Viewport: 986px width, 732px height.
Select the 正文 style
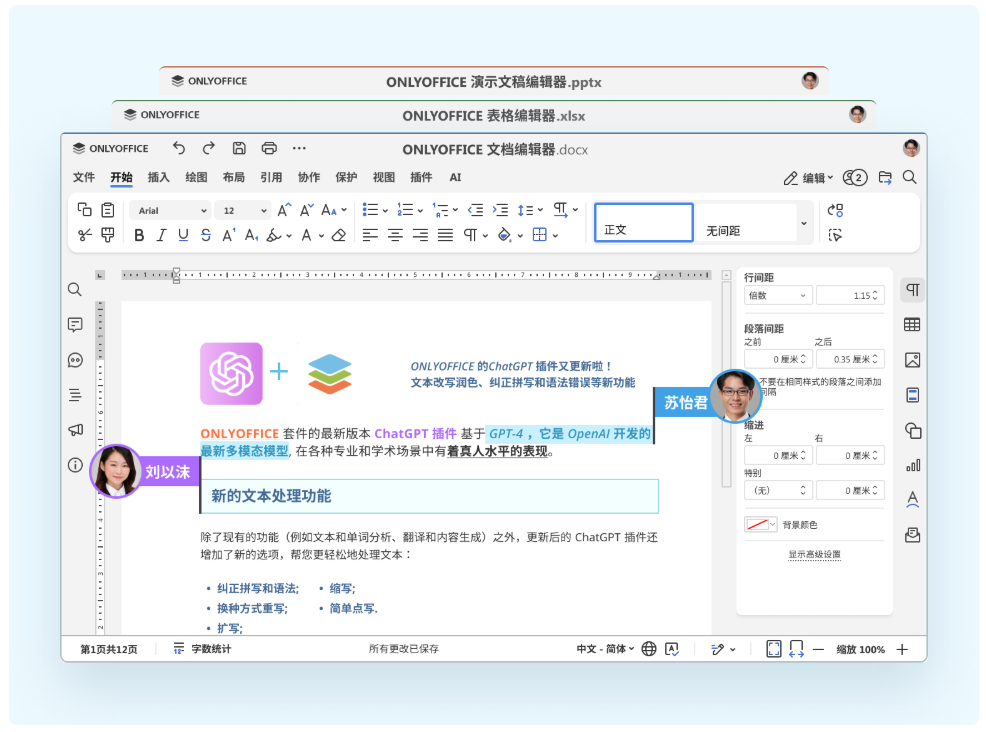click(644, 222)
